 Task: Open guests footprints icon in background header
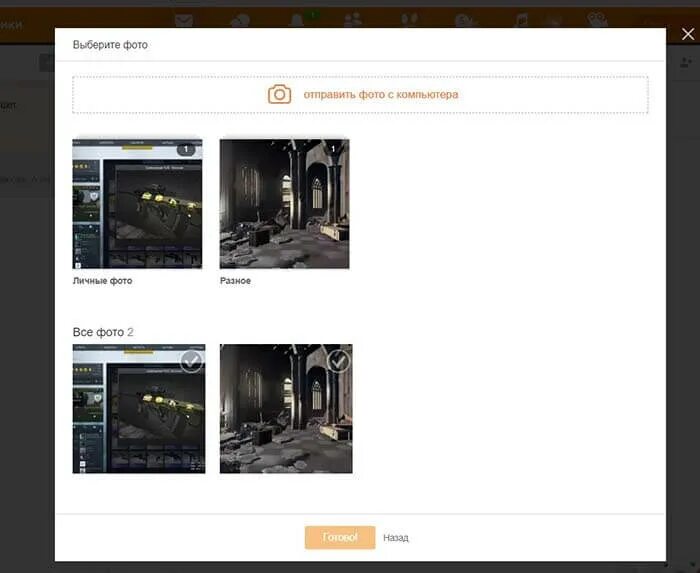409,20
